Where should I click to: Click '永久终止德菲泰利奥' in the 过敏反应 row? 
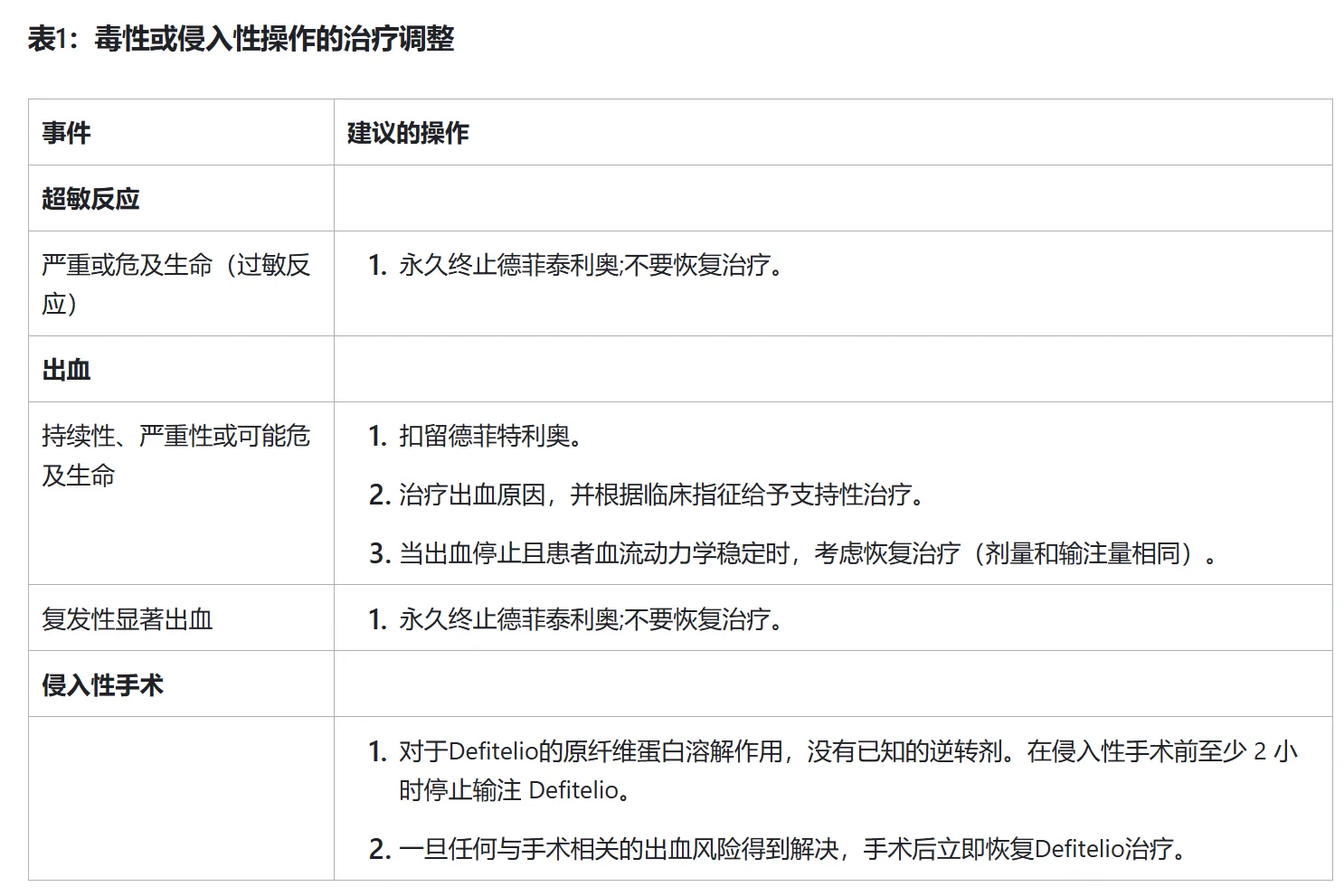coord(509,265)
